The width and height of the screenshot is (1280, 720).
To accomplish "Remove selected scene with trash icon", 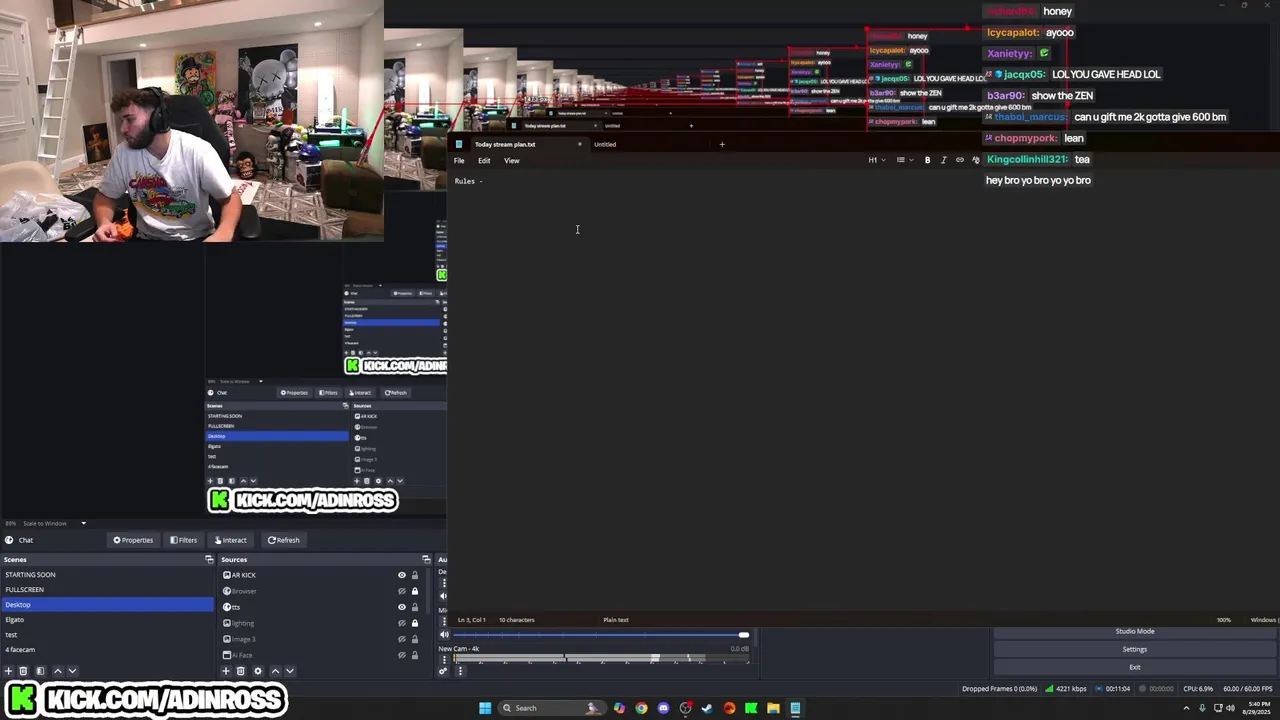I will 24,671.
